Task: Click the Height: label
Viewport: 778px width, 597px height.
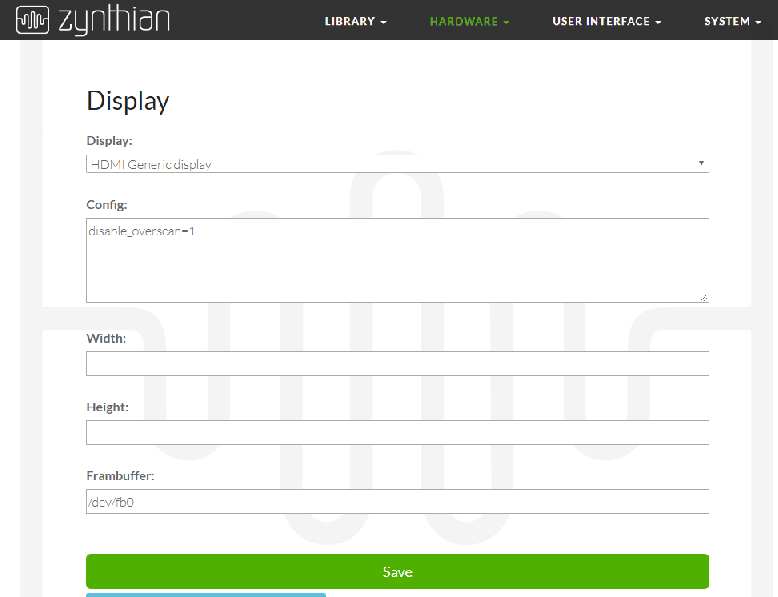Action: (x=108, y=407)
